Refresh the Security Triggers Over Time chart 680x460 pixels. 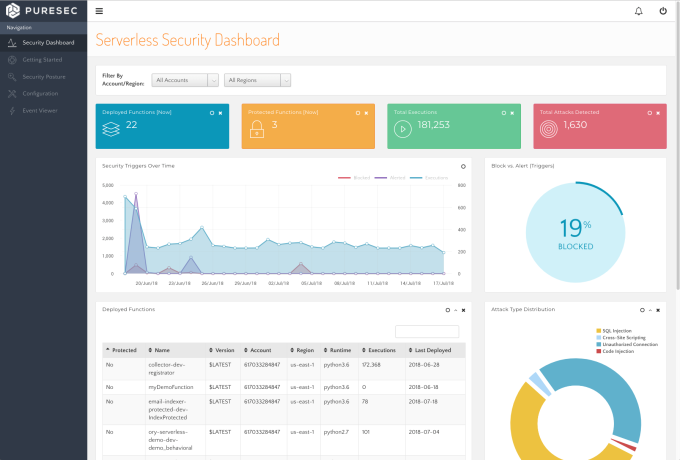point(463,166)
